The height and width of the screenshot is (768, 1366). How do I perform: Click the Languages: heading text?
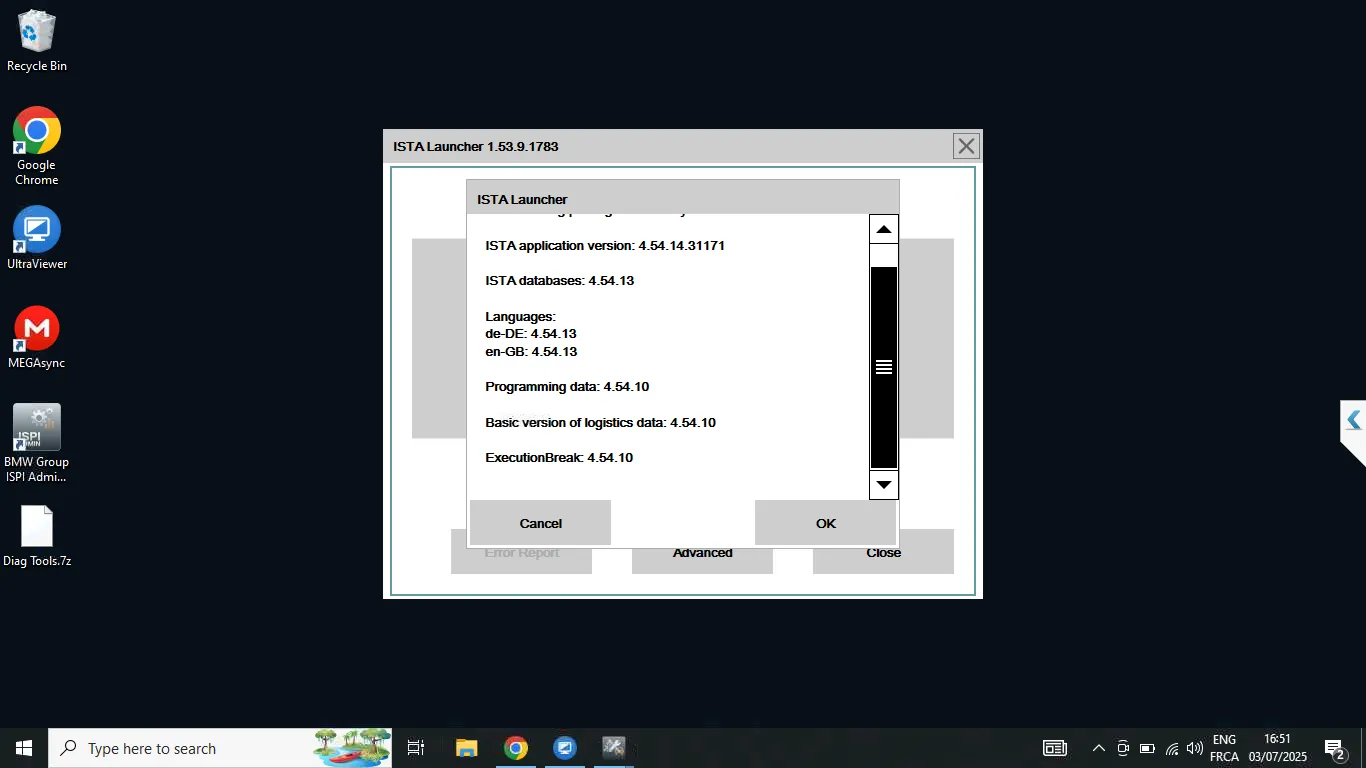point(520,317)
